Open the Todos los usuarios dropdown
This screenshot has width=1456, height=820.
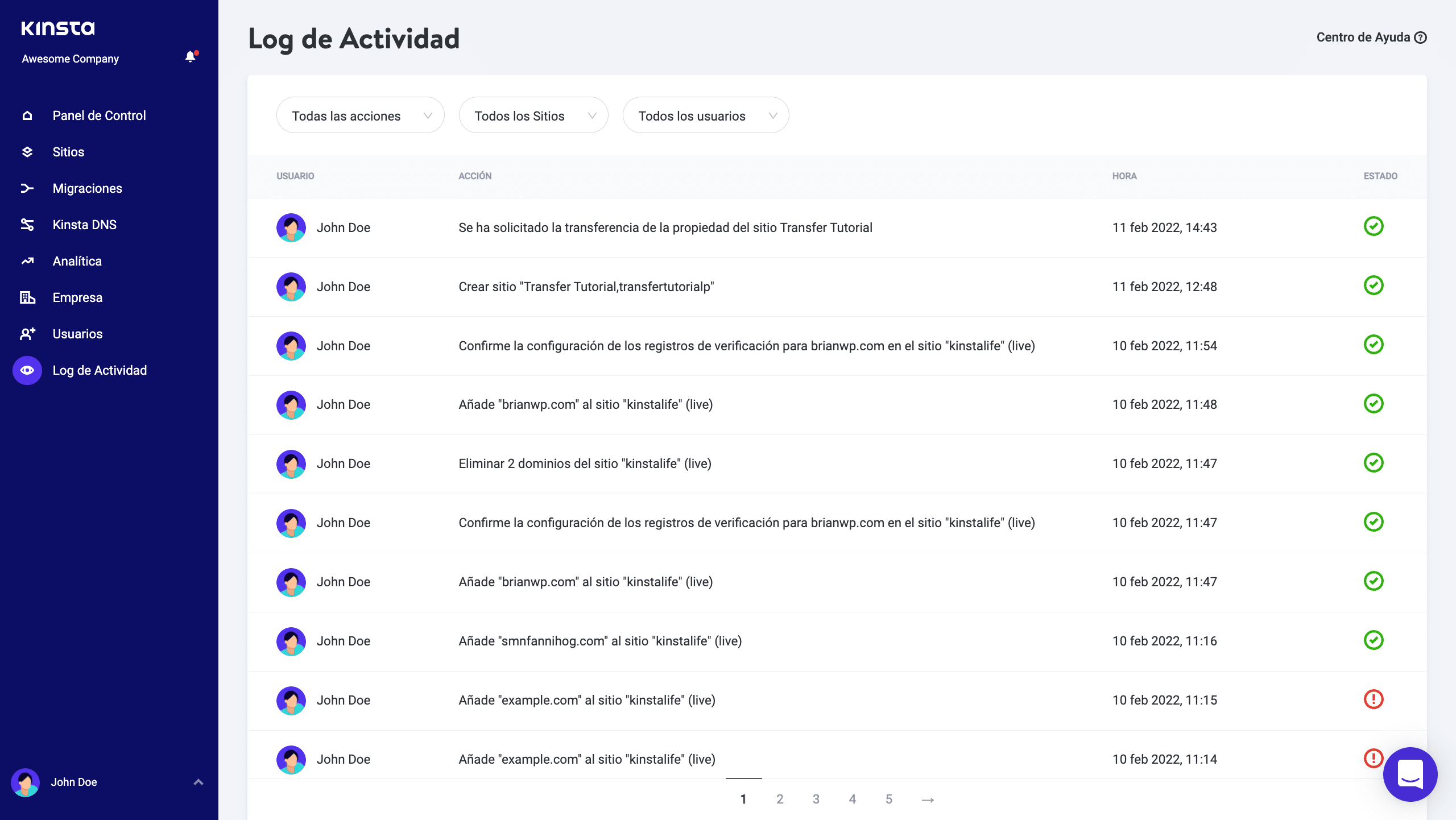[705, 116]
